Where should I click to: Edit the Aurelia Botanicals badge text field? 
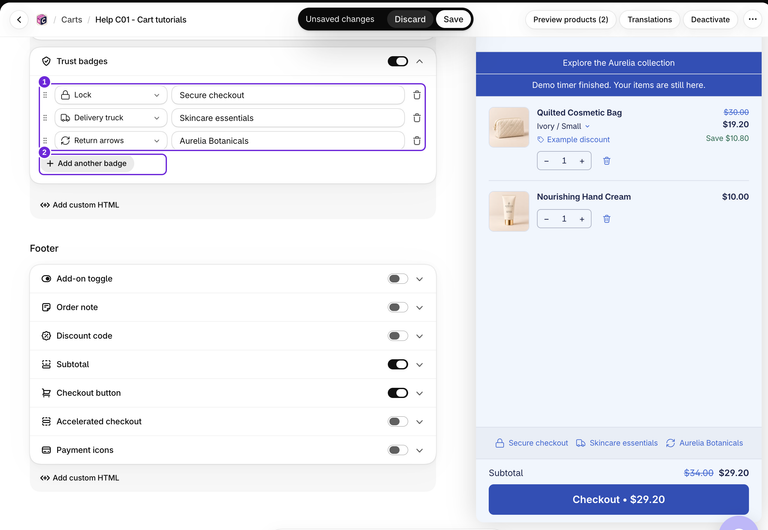pyautogui.click(x=288, y=141)
